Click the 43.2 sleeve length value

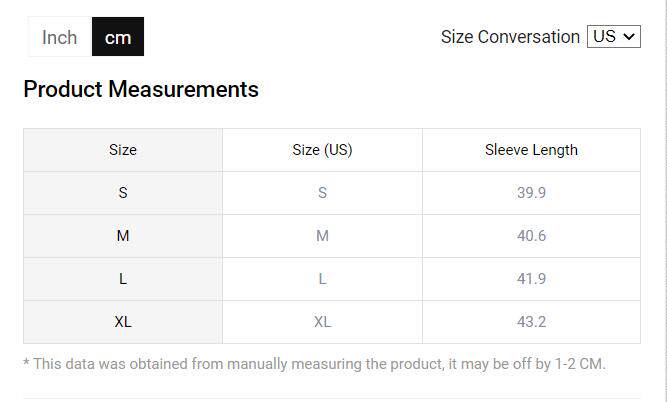[x=531, y=322]
